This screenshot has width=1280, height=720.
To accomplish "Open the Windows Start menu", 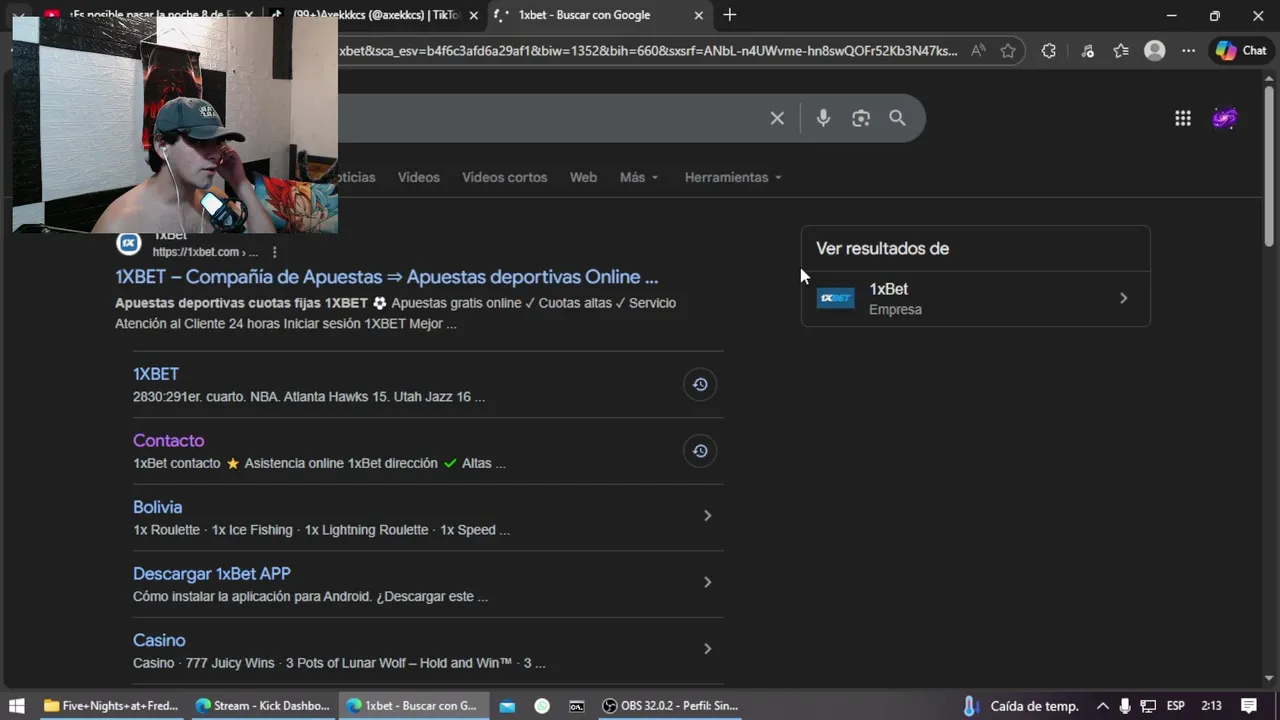I will 16,705.
